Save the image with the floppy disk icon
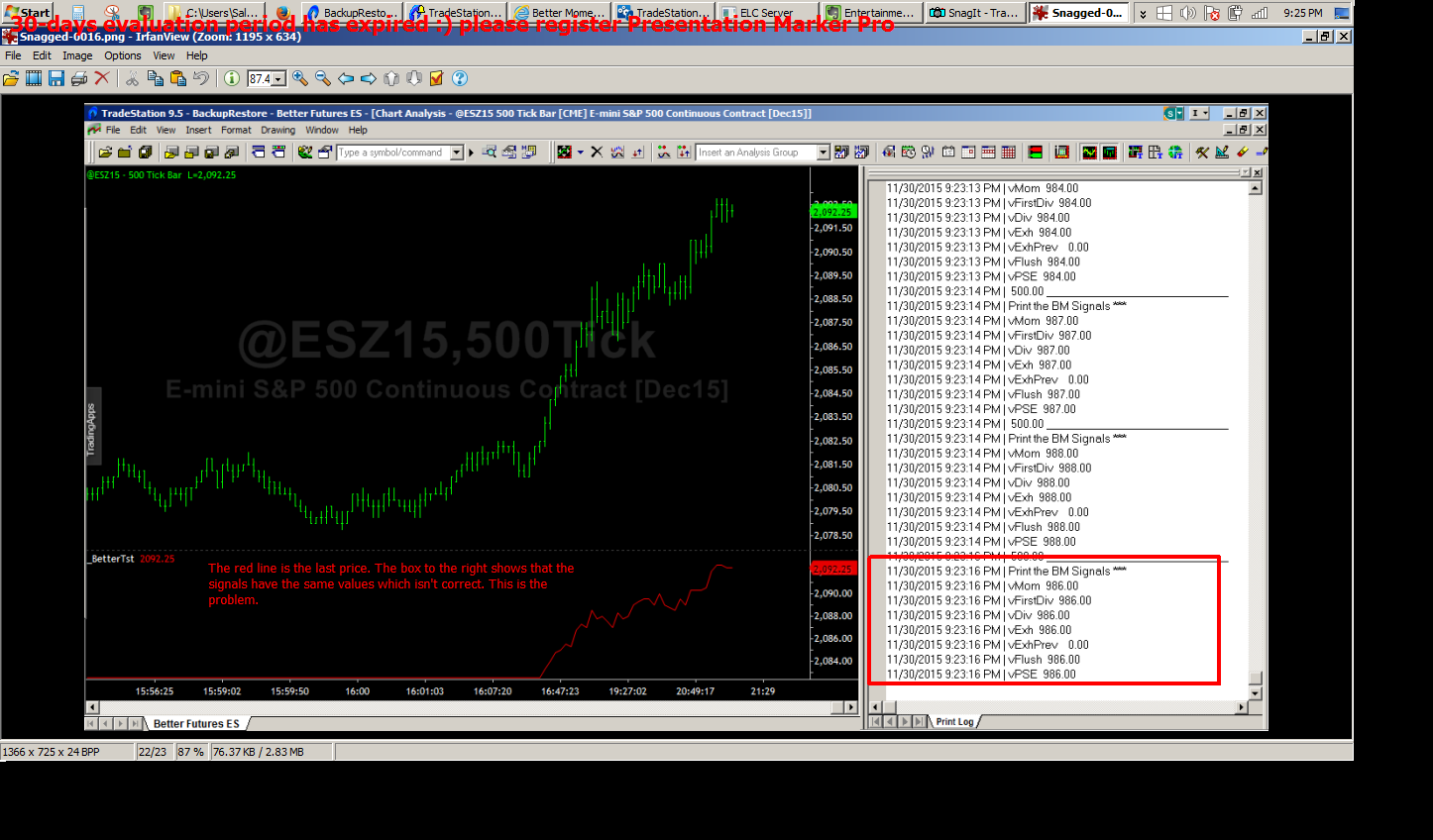 (x=56, y=78)
